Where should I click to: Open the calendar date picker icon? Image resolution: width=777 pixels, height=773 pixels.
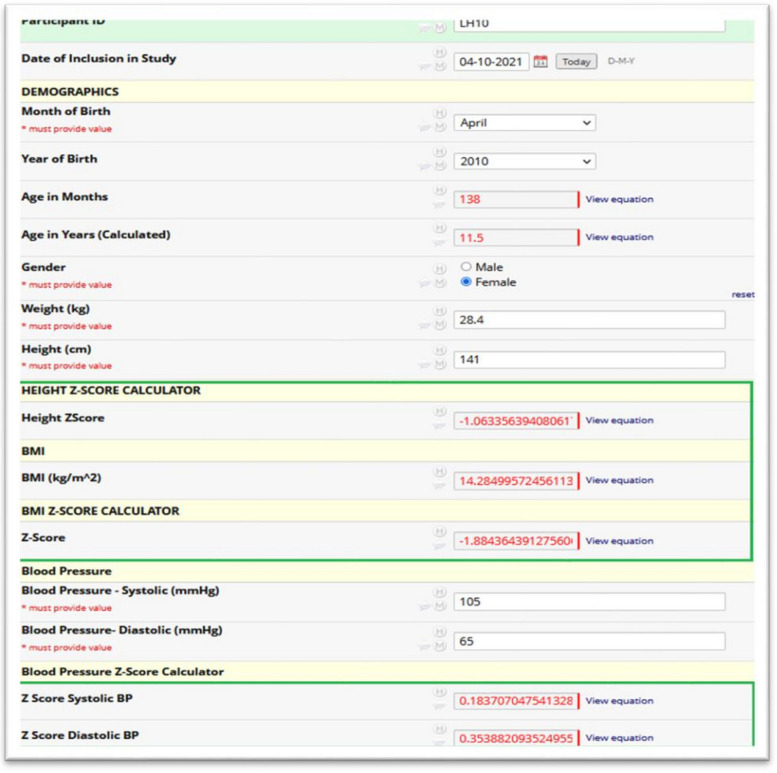tap(540, 61)
